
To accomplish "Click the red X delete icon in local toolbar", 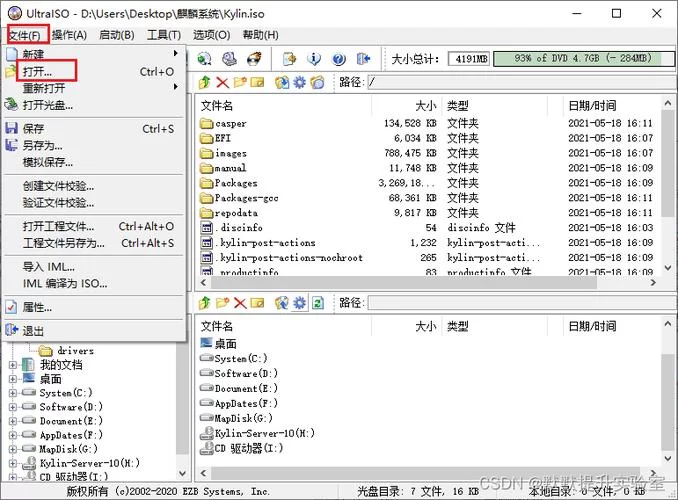I will click(240, 303).
